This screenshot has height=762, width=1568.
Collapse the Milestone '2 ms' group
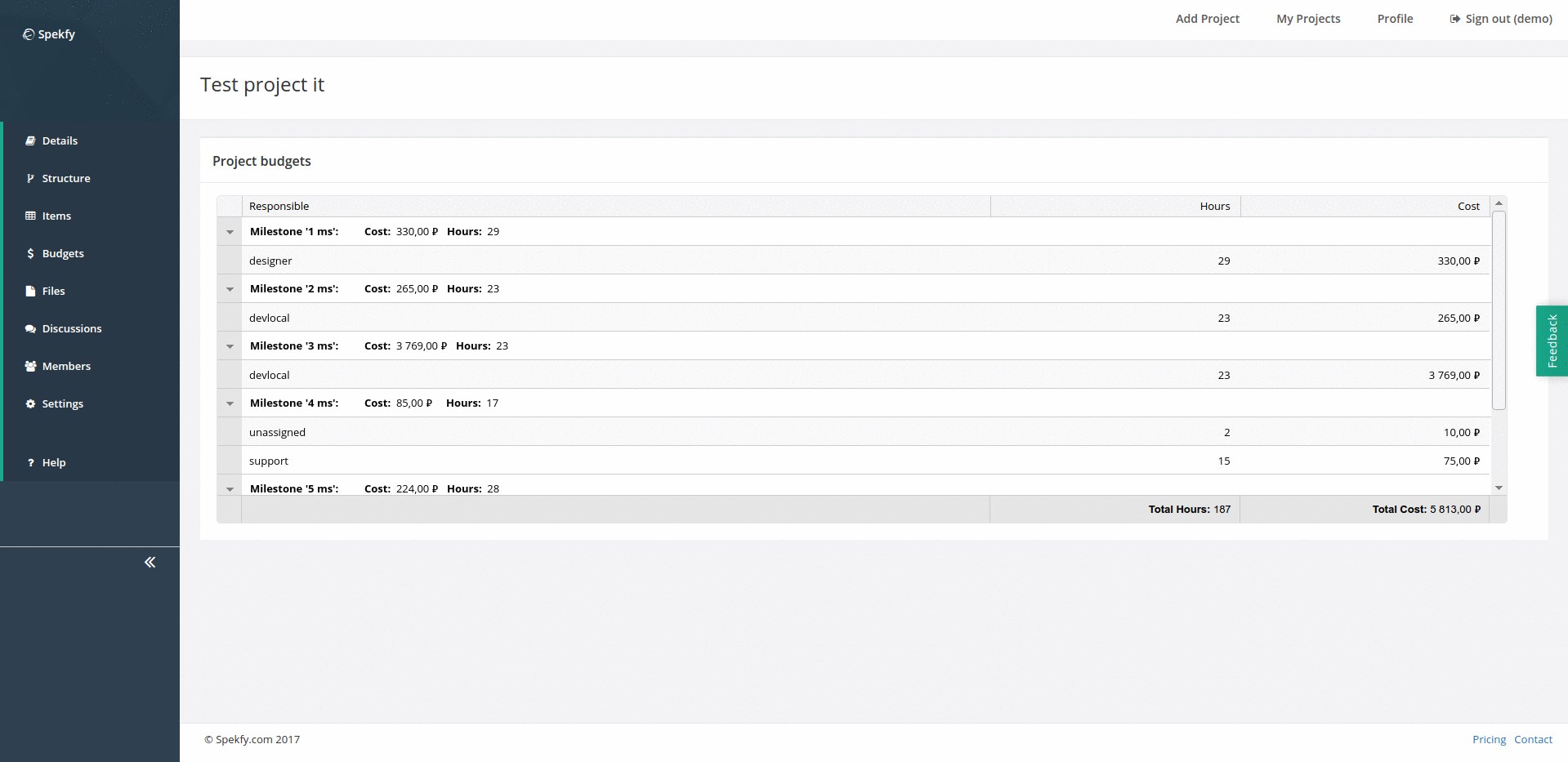[230, 289]
